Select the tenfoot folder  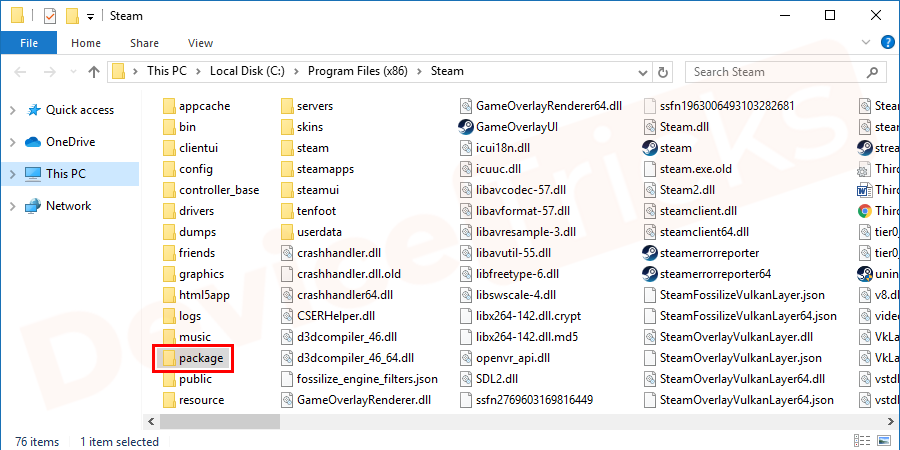[309, 211]
